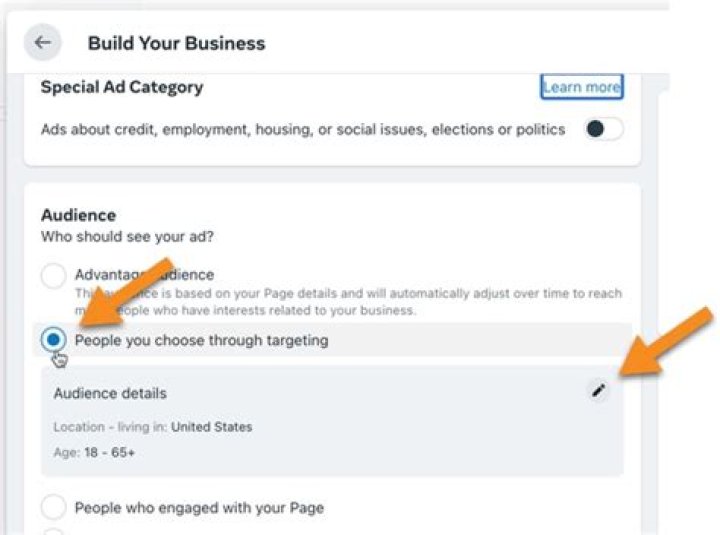Edit audience details with pencil icon
Image resolution: width=720 pixels, height=535 pixels.
pyautogui.click(x=598, y=391)
